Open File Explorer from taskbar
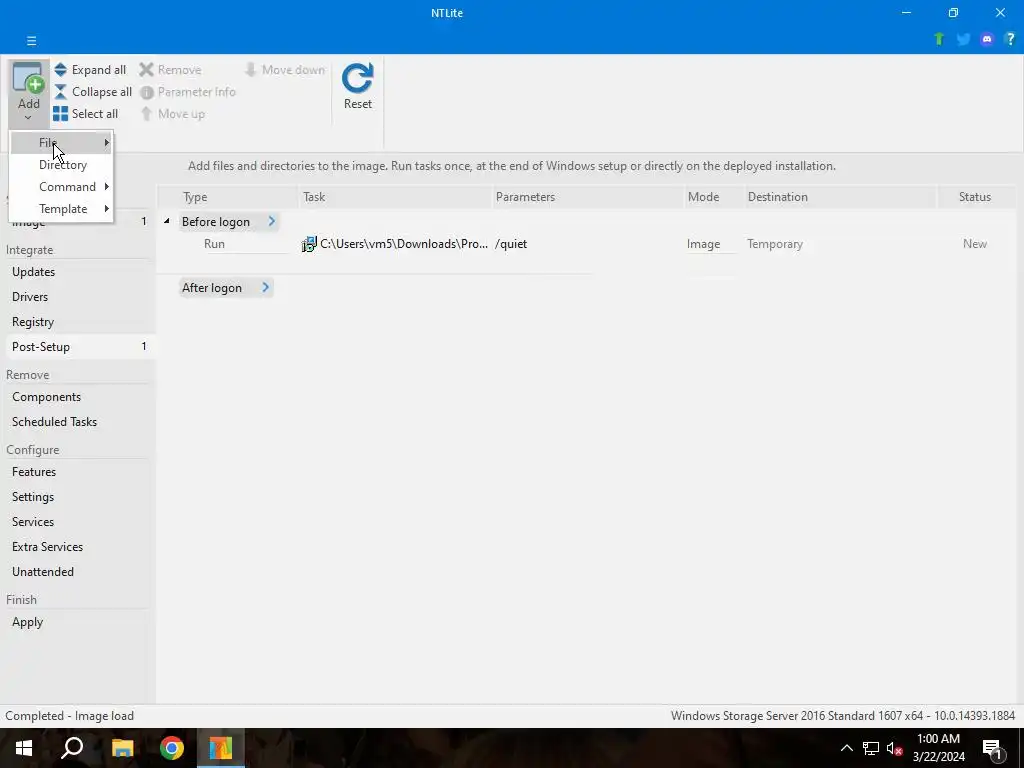Screen dimensions: 1024x768 point(122,748)
